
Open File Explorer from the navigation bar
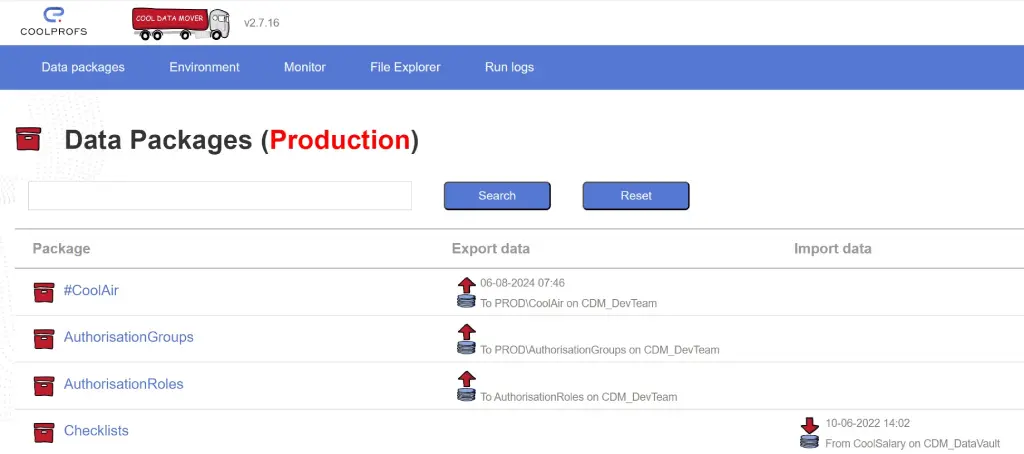405,67
